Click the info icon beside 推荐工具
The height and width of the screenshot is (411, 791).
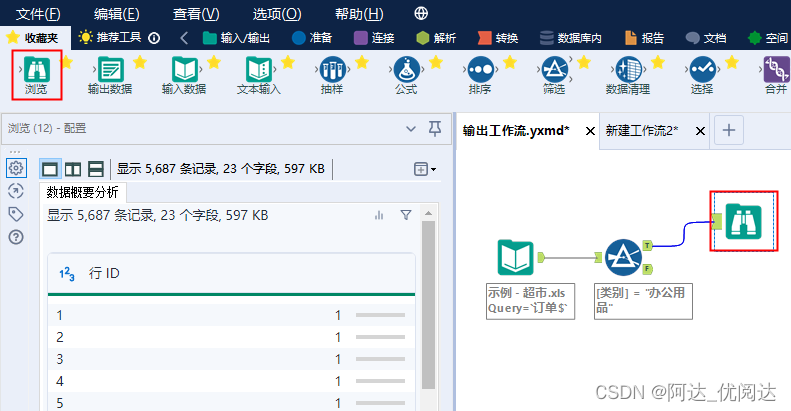pos(155,38)
